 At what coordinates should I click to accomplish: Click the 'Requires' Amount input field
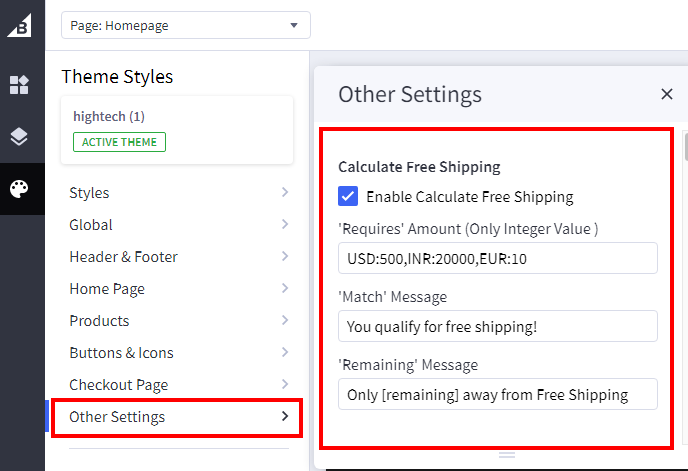[497, 258]
